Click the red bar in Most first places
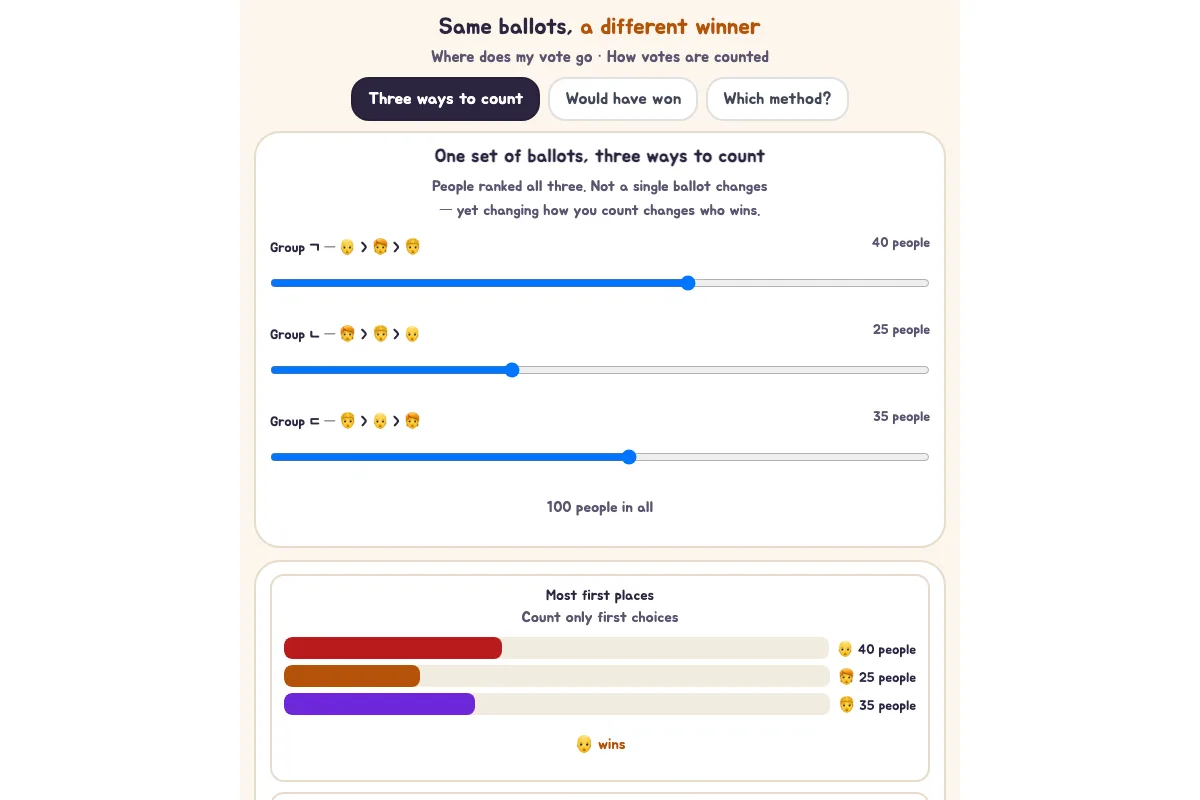 393,648
